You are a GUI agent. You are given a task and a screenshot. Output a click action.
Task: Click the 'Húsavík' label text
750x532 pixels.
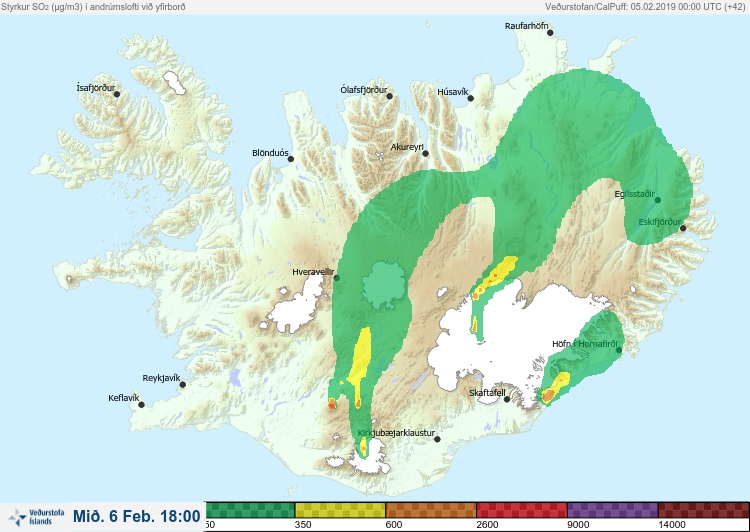tap(452, 92)
